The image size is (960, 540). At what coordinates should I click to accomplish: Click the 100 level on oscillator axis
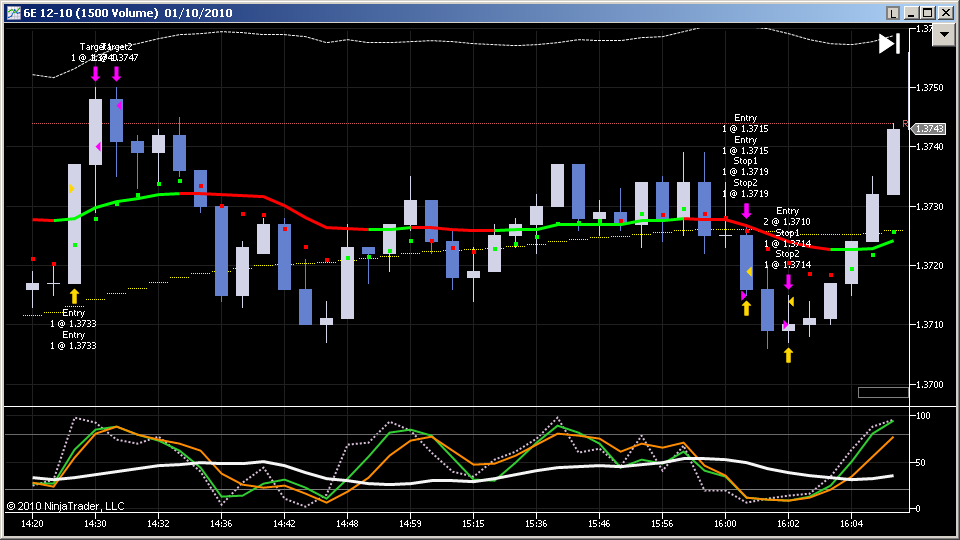[x=923, y=416]
